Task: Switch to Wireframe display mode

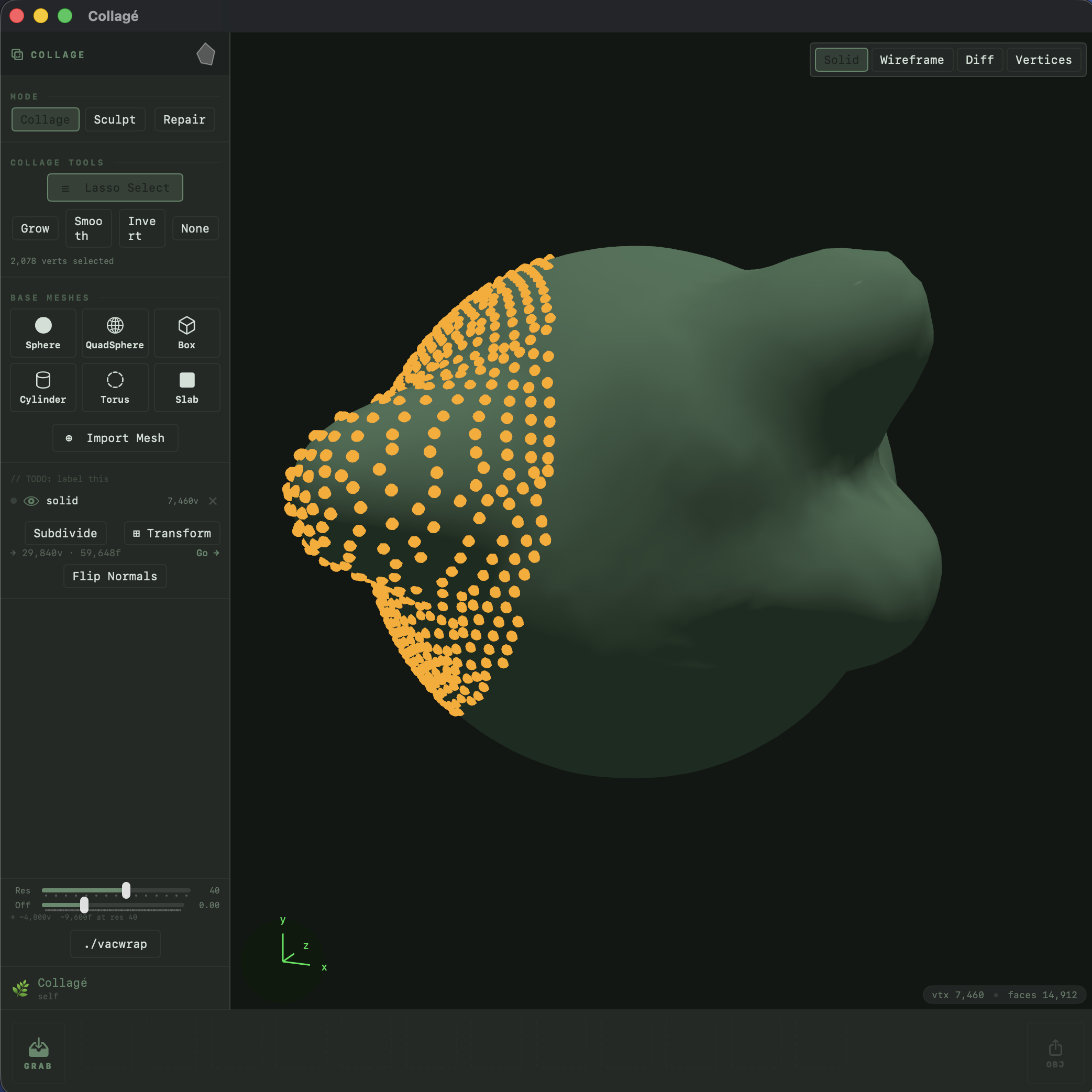Action: click(912, 59)
